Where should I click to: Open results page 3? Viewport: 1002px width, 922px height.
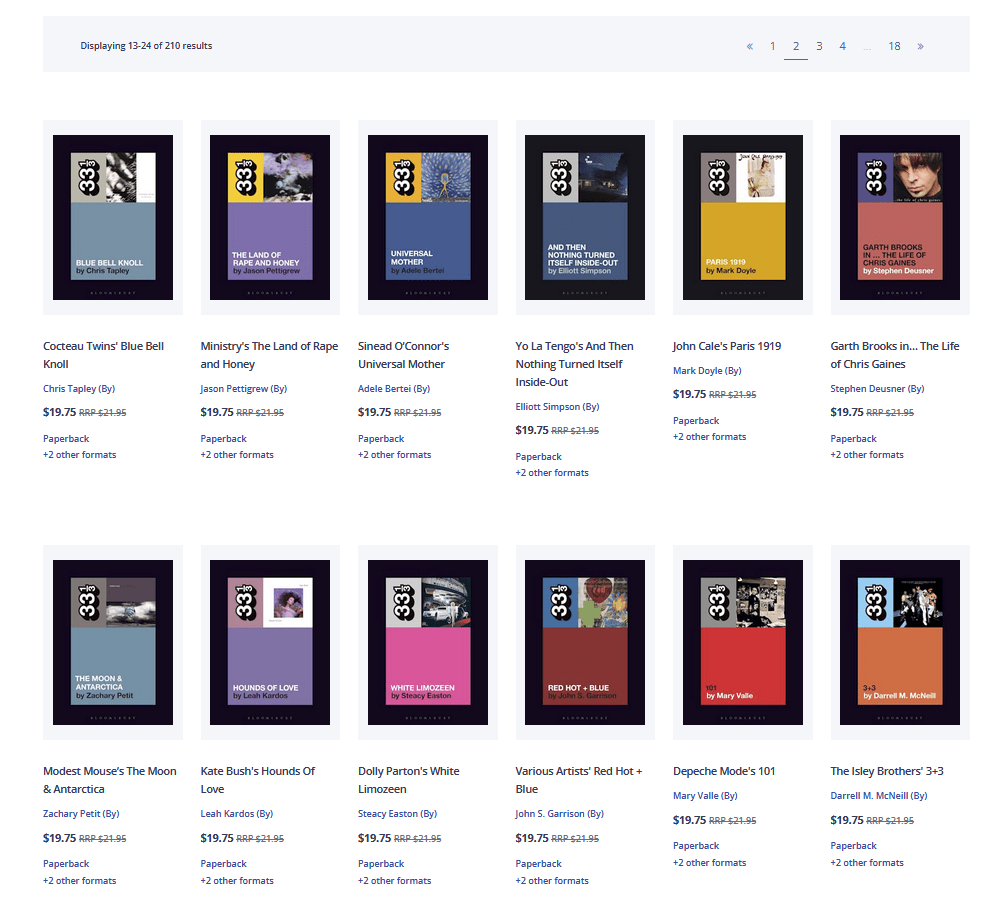[819, 46]
